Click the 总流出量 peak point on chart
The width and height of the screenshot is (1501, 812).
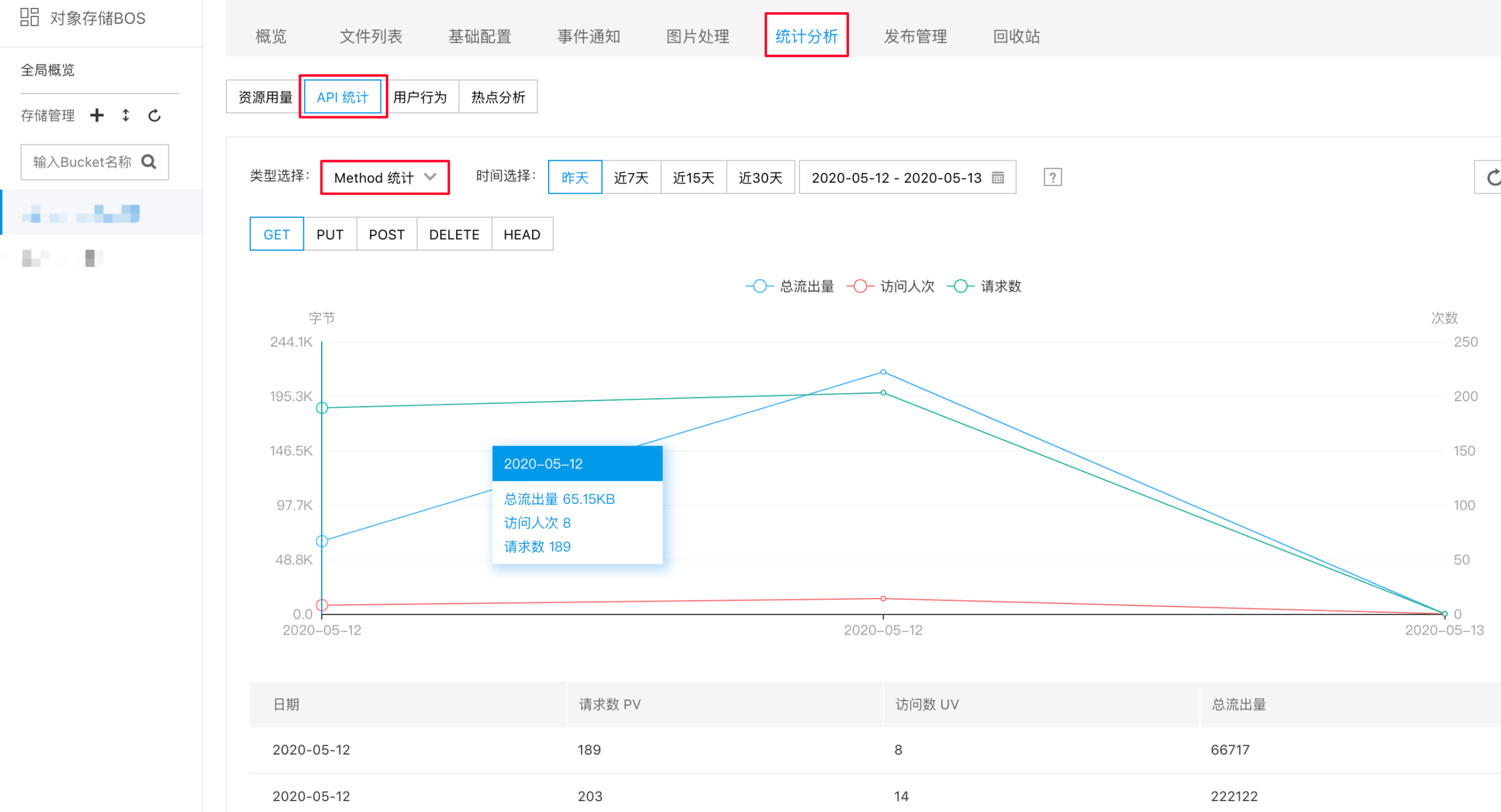point(883,372)
